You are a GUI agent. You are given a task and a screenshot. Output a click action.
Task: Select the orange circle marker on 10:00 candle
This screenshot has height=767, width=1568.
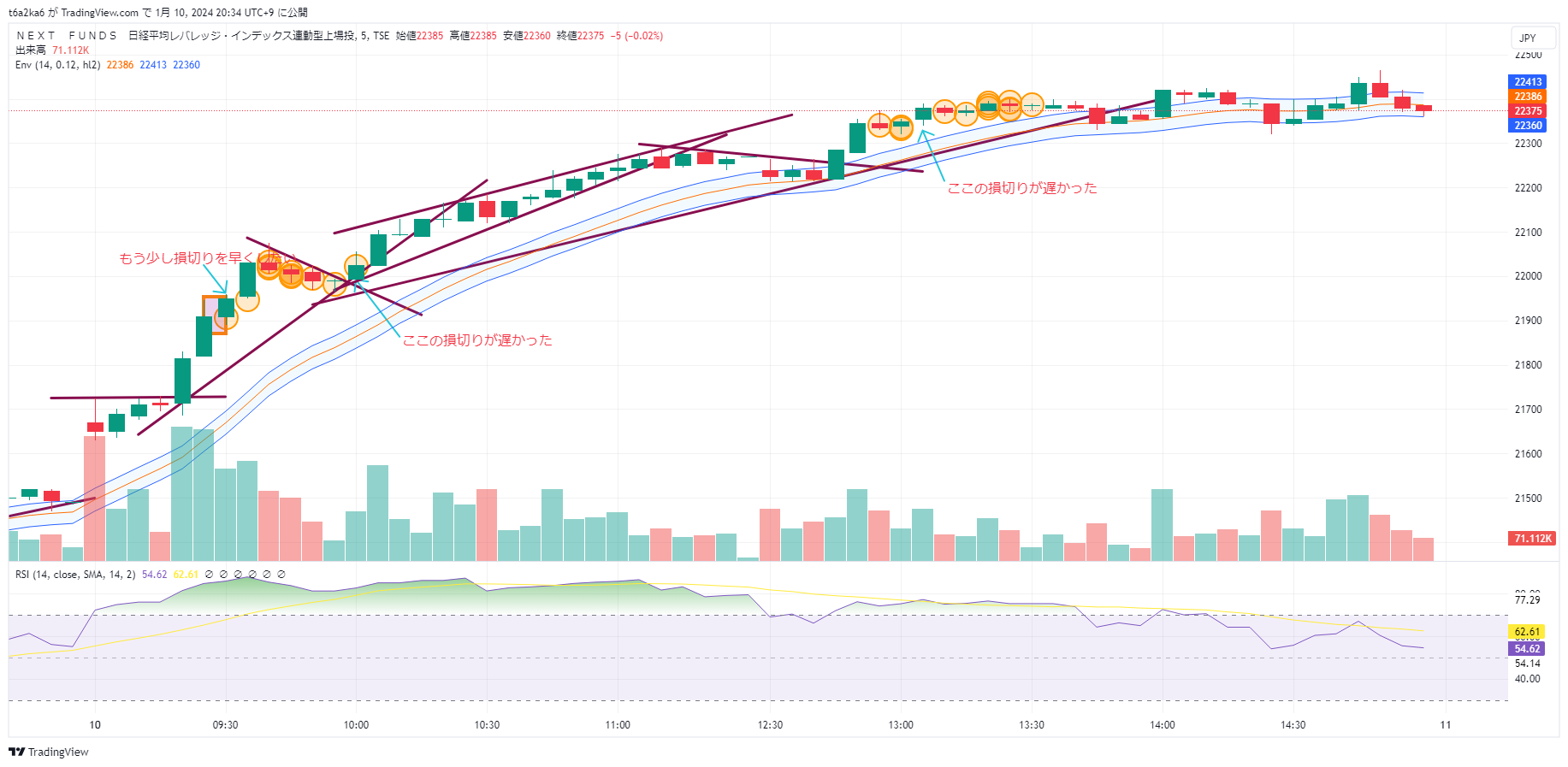(x=356, y=265)
